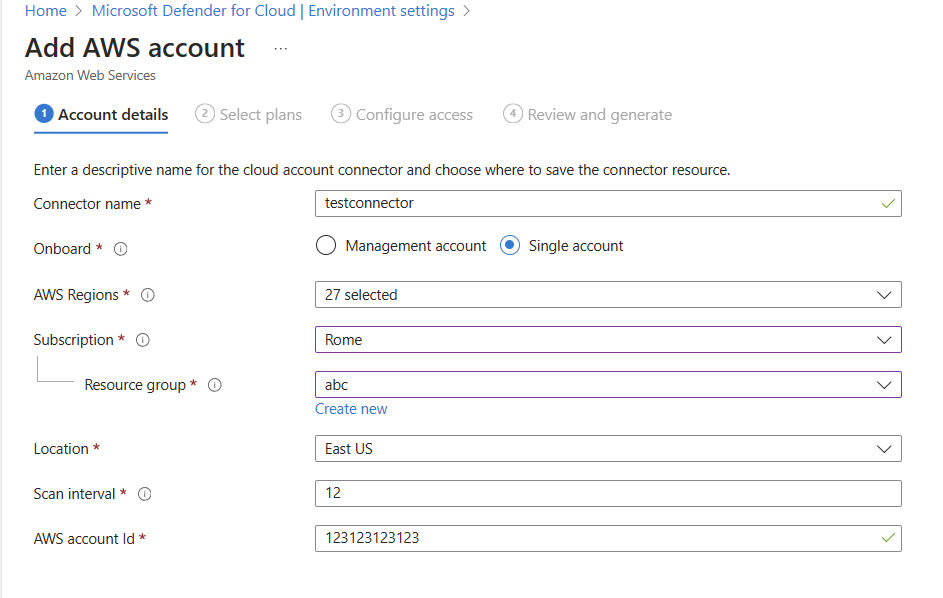Click info icon beside Resource group
Screen dimensions: 943x598
214,385
